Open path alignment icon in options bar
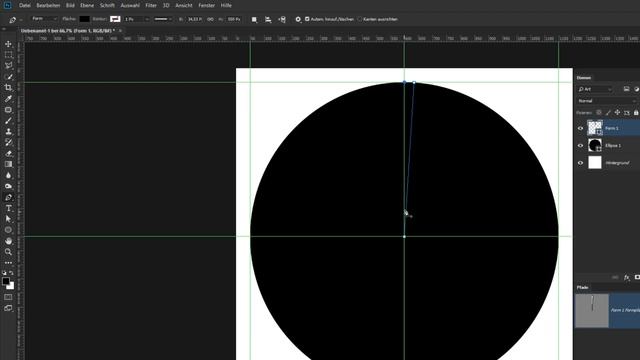This screenshot has height=360, width=640. pos(268,19)
